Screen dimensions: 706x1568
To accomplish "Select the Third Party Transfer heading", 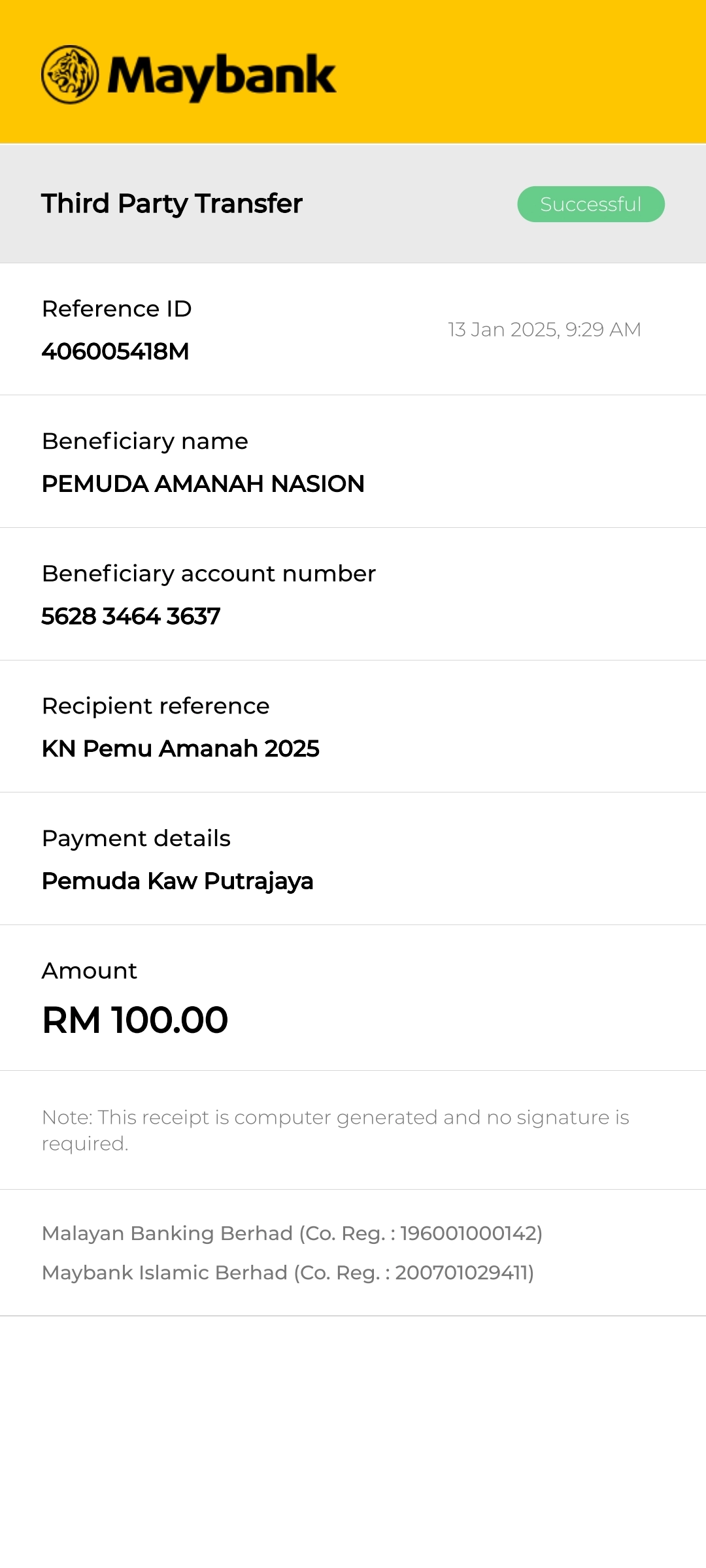I will [x=172, y=204].
